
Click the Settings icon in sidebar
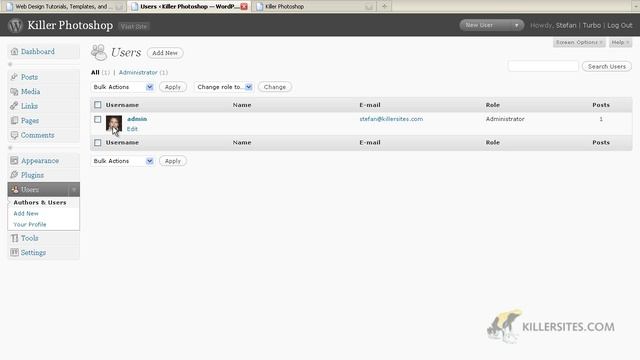[14, 252]
